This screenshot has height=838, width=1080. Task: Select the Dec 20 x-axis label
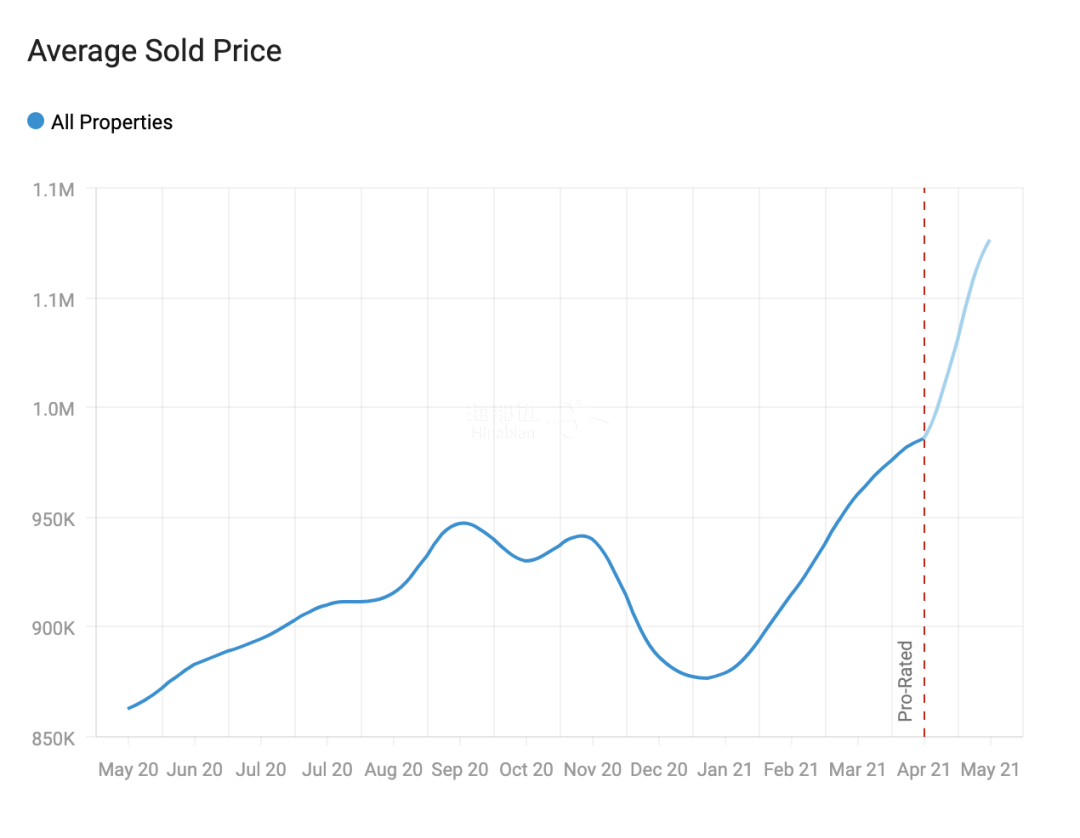(x=659, y=770)
